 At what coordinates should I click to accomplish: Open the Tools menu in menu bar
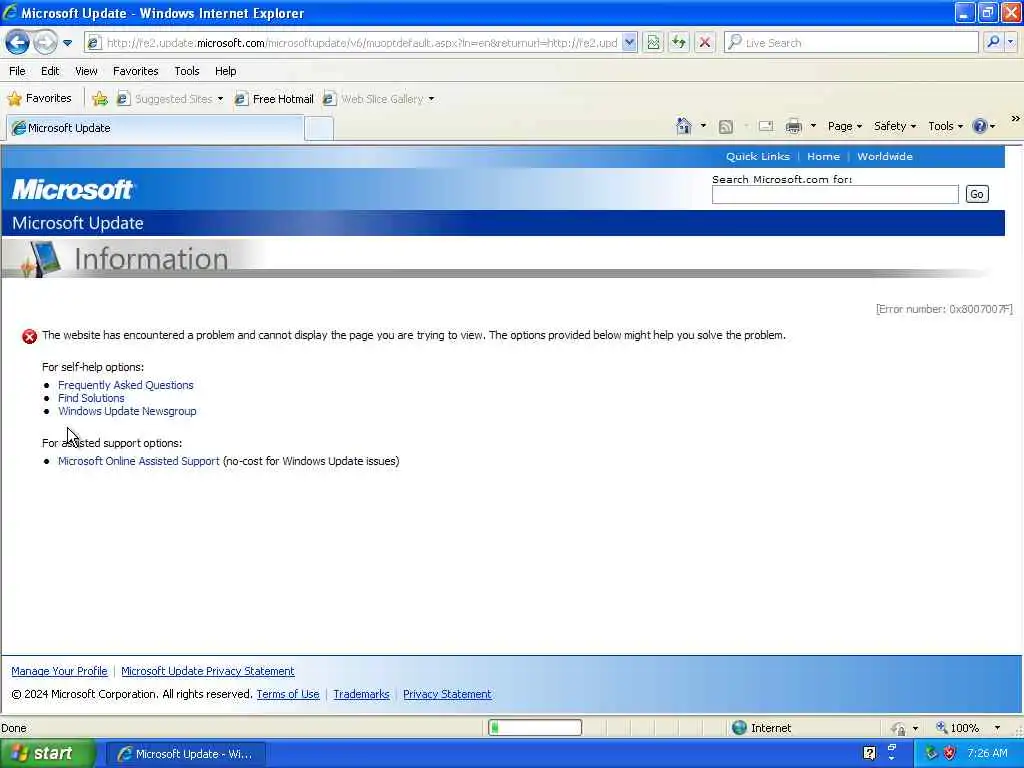[x=186, y=71]
